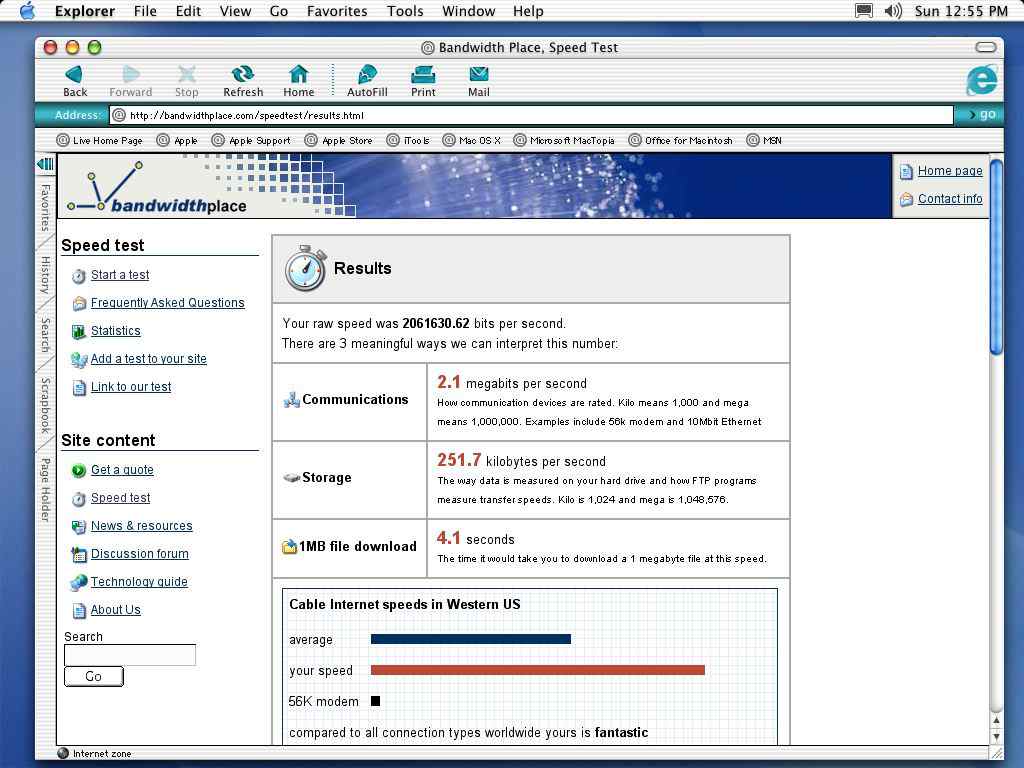Image resolution: width=1024 pixels, height=768 pixels.
Task: Click the page icon beside Home page
Action: (x=906, y=172)
